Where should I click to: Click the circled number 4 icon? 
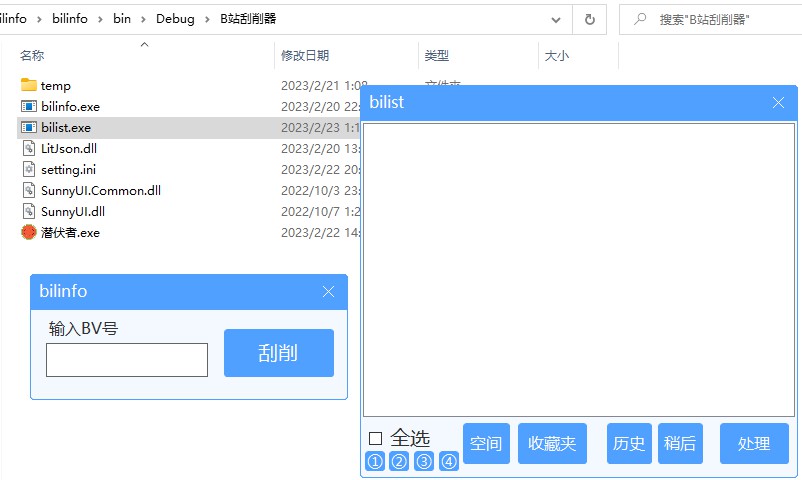[x=449, y=462]
